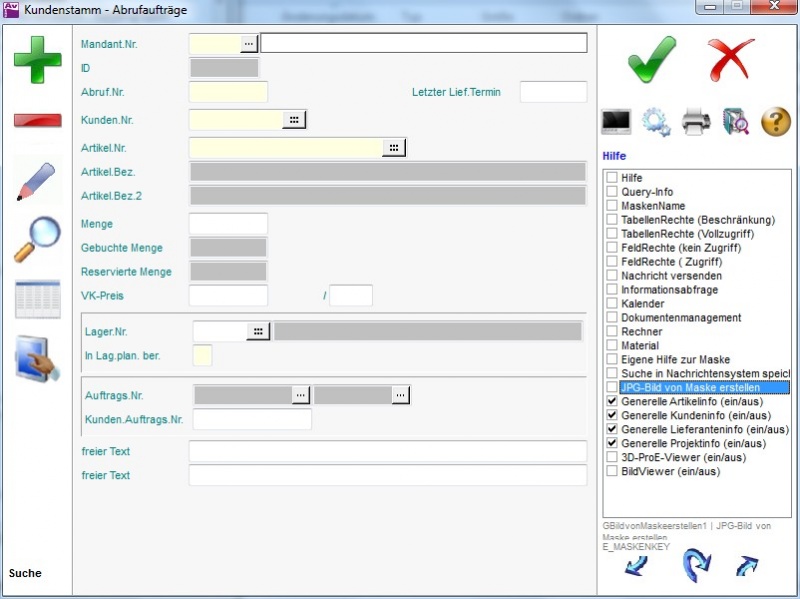Click the printer icon
Image resolution: width=800 pixels, height=599 pixels.
coord(696,122)
